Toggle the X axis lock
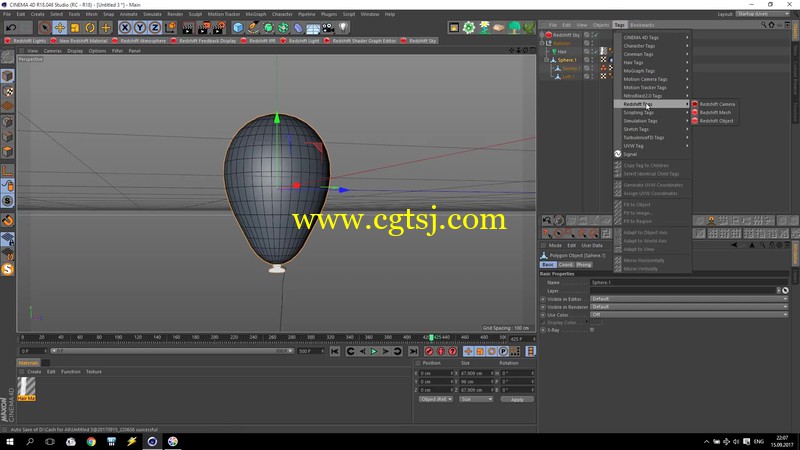The height and width of the screenshot is (450, 800). coord(125,28)
